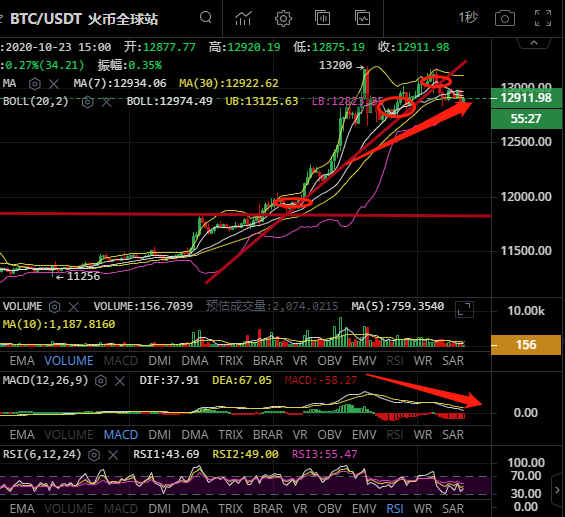Click the UB:13125.63 Bollinger readout
This screenshot has height=517, width=565.
[x=262, y=101]
